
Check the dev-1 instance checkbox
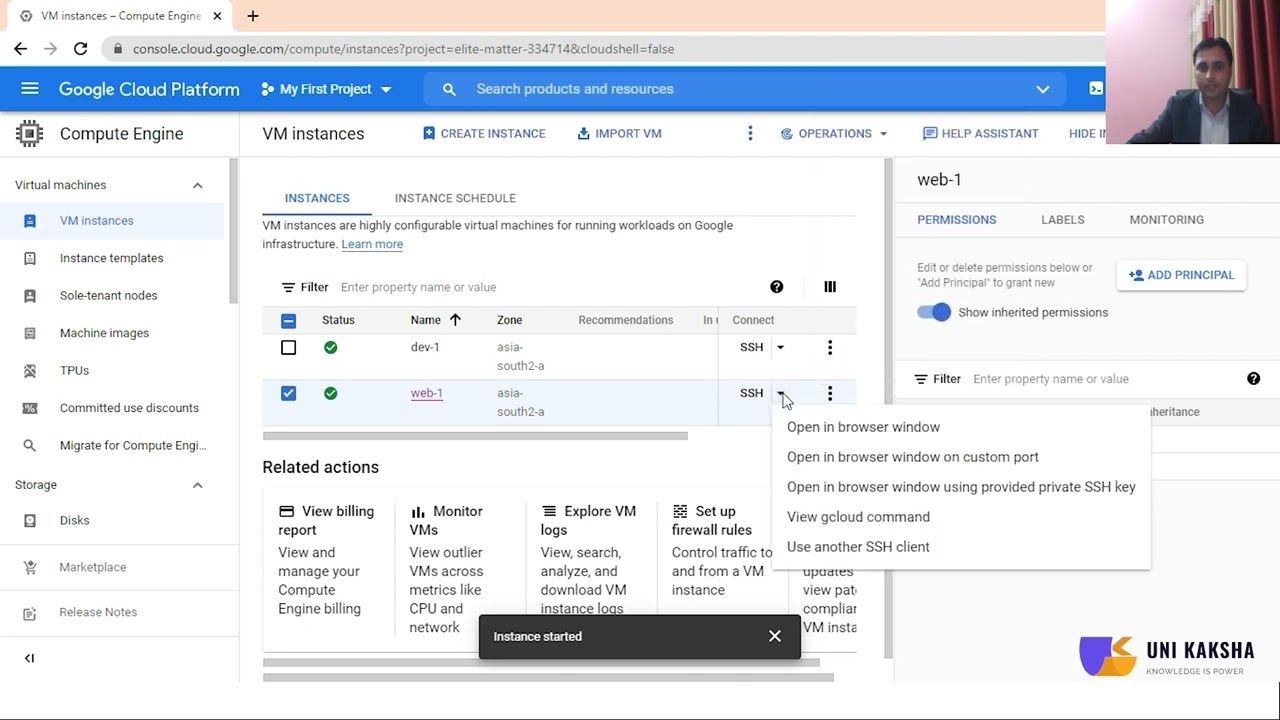point(288,347)
